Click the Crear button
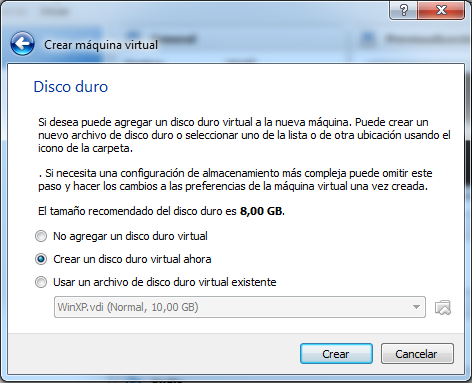Viewport: 472px width, 383px height. pyautogui.click(x=336, y=354)
